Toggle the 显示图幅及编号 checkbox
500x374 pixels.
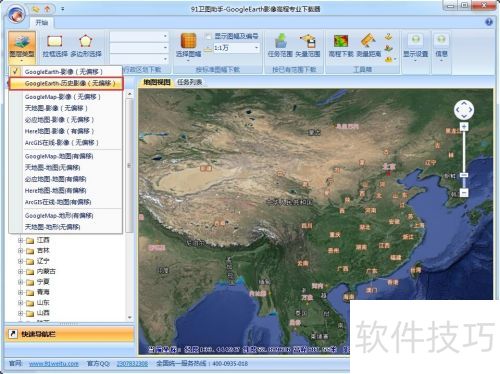click(x=208, y=36)
